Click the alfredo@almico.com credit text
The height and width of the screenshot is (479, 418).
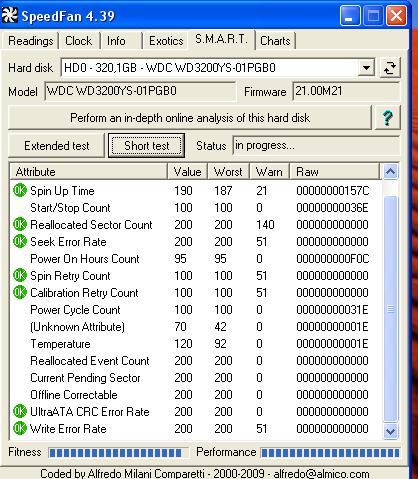321,474
